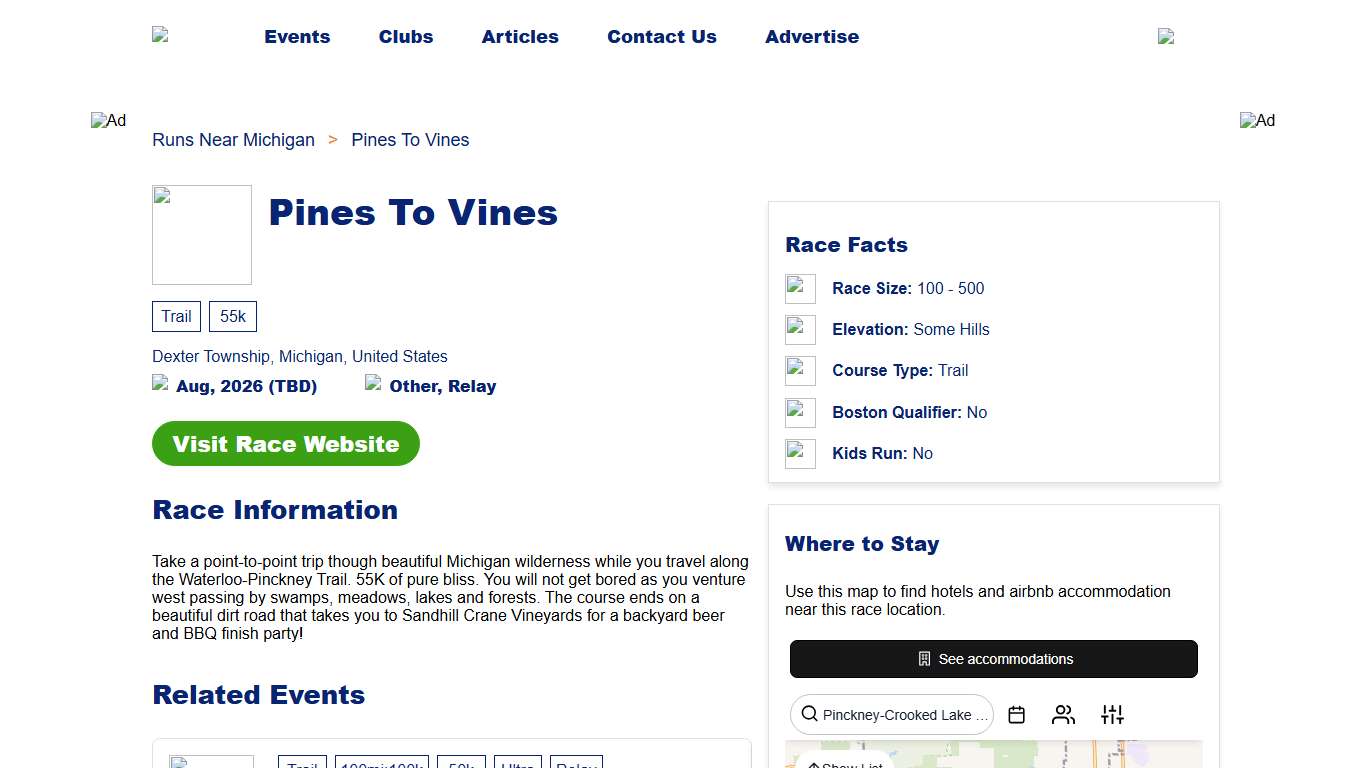Toggle the Trail tag under the race title
The width and height of the screenshot is (1366, 768).
click(x=176, y=316)
